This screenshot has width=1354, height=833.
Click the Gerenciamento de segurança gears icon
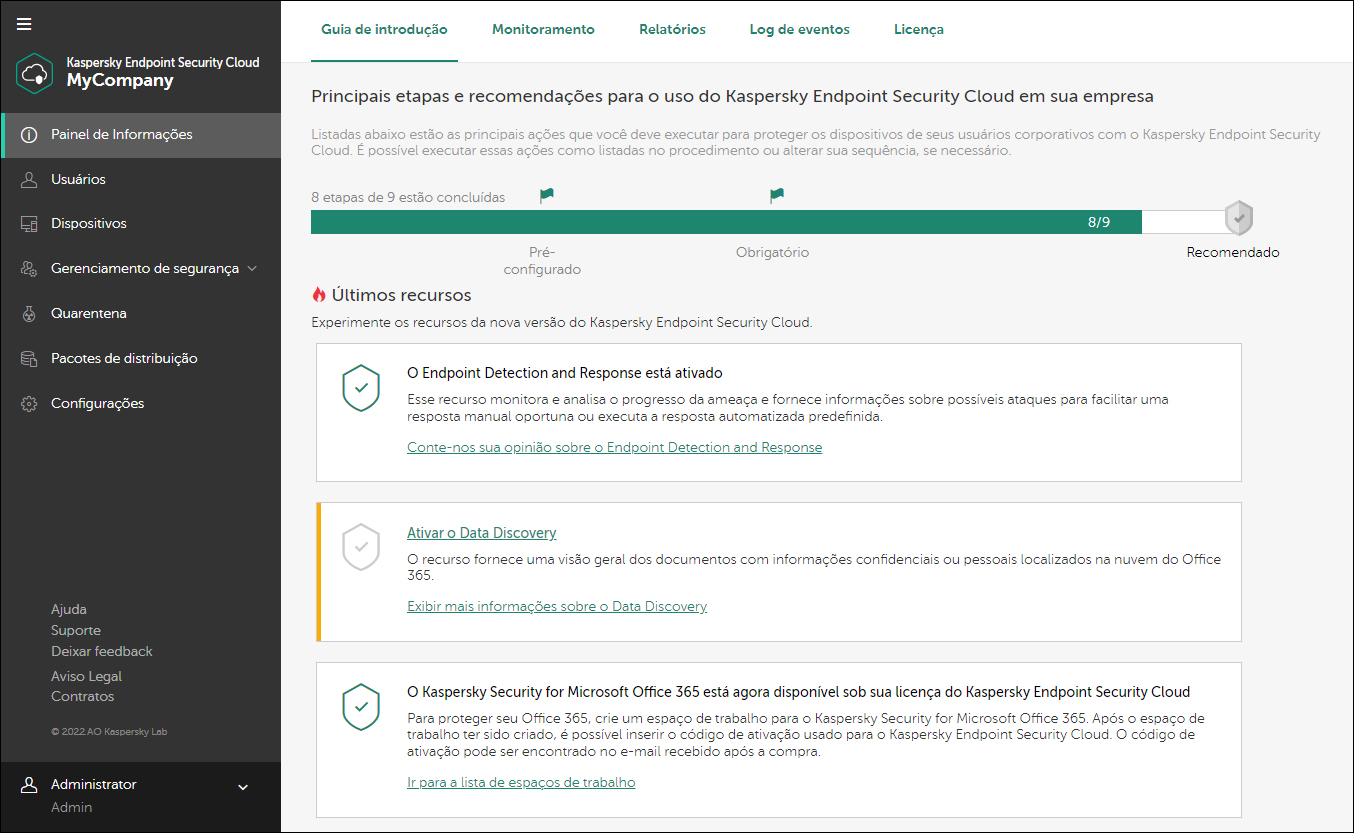[29, 269]
